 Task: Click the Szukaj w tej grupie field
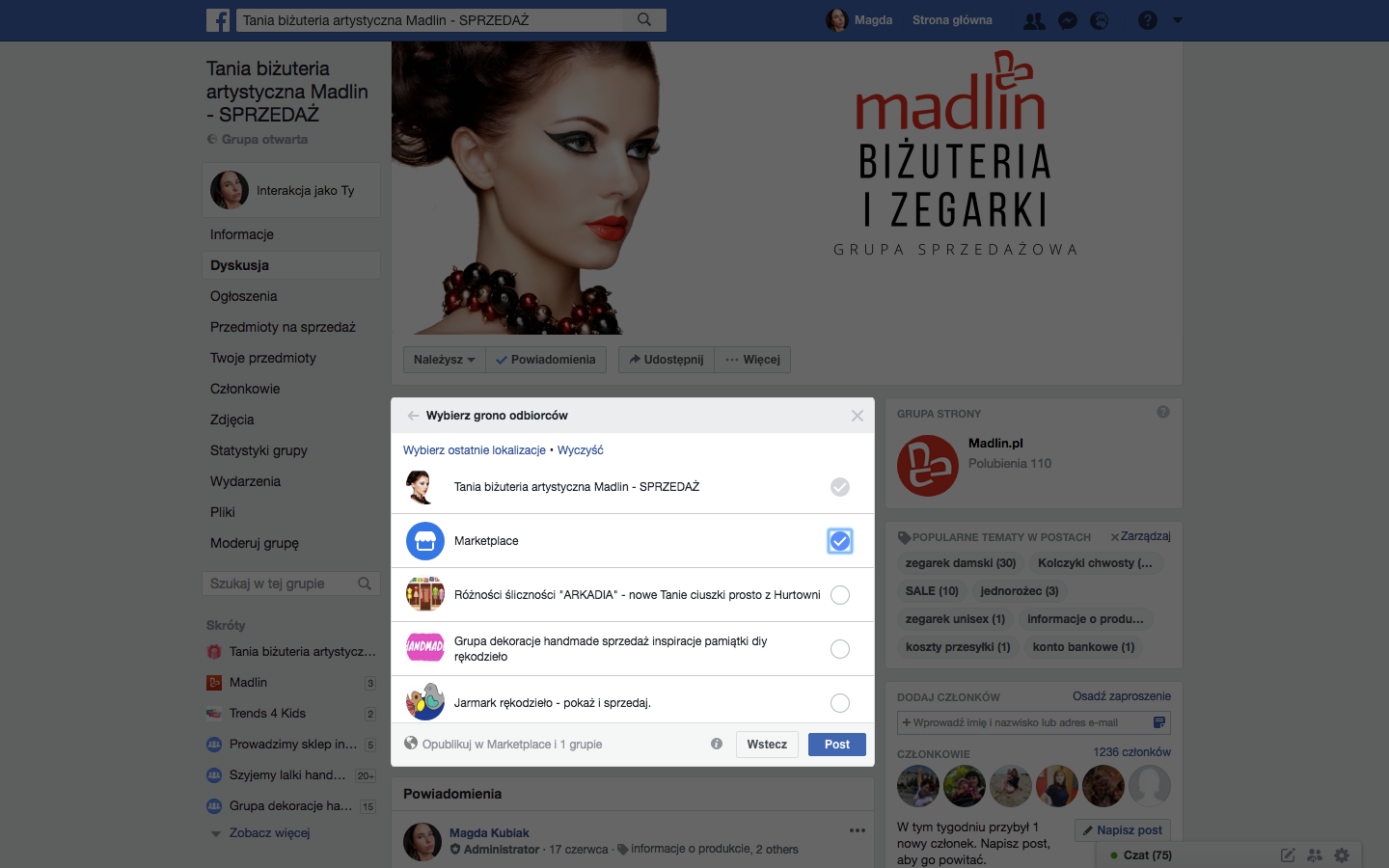pos(291,583)
